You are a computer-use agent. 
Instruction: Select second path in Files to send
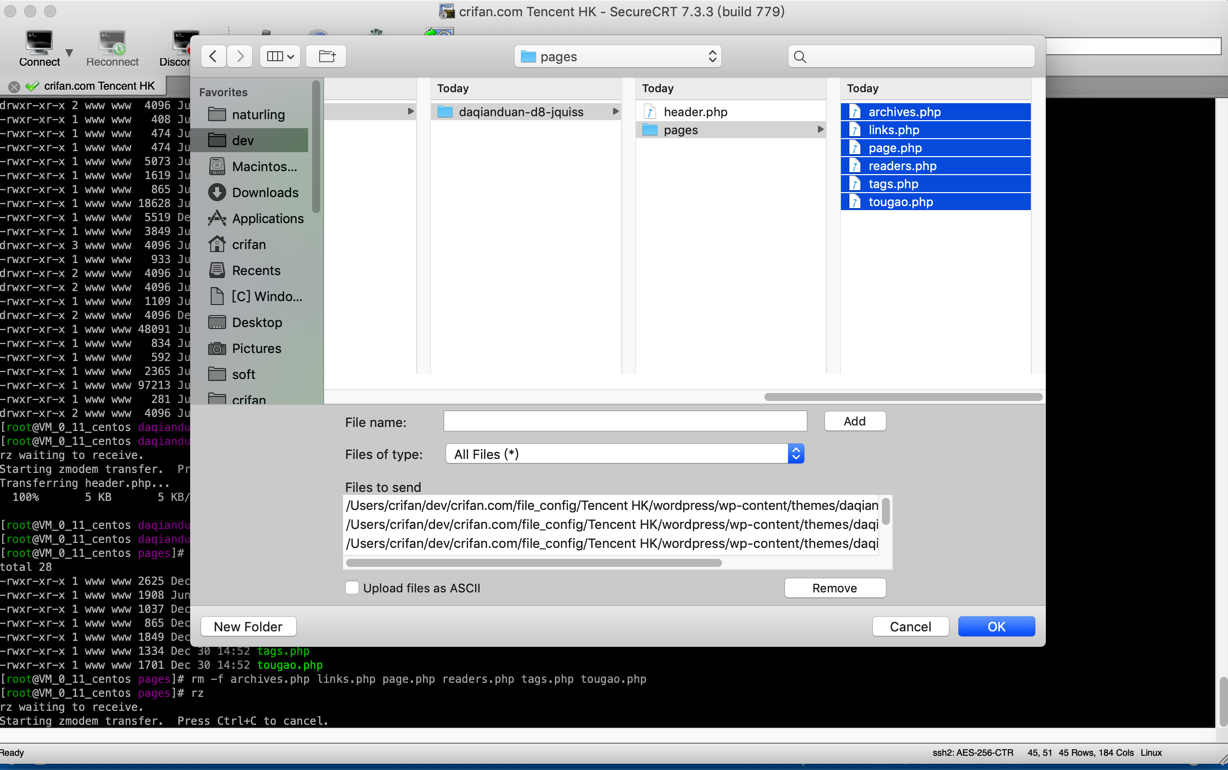(611, 524)
